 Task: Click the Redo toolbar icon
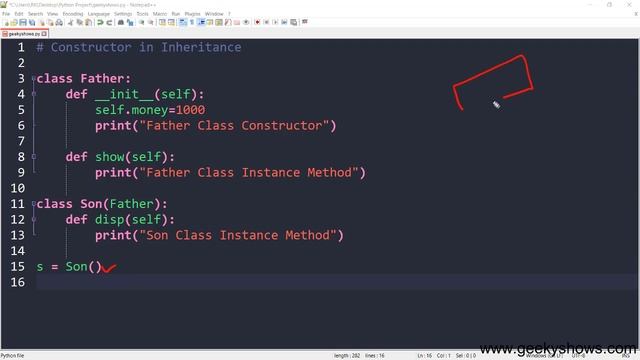tap(109, 22)
